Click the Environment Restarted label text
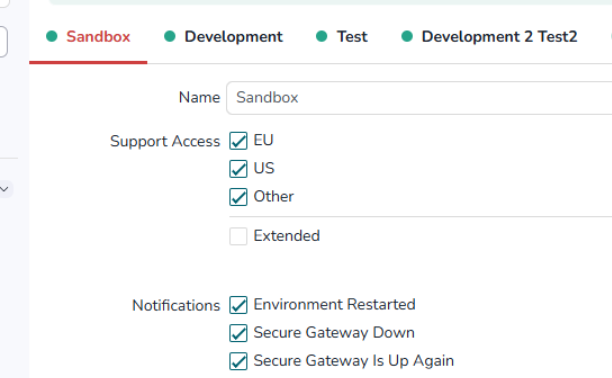Image resolution: width=612 pixels, height=378 pixels. pos(334,305)
